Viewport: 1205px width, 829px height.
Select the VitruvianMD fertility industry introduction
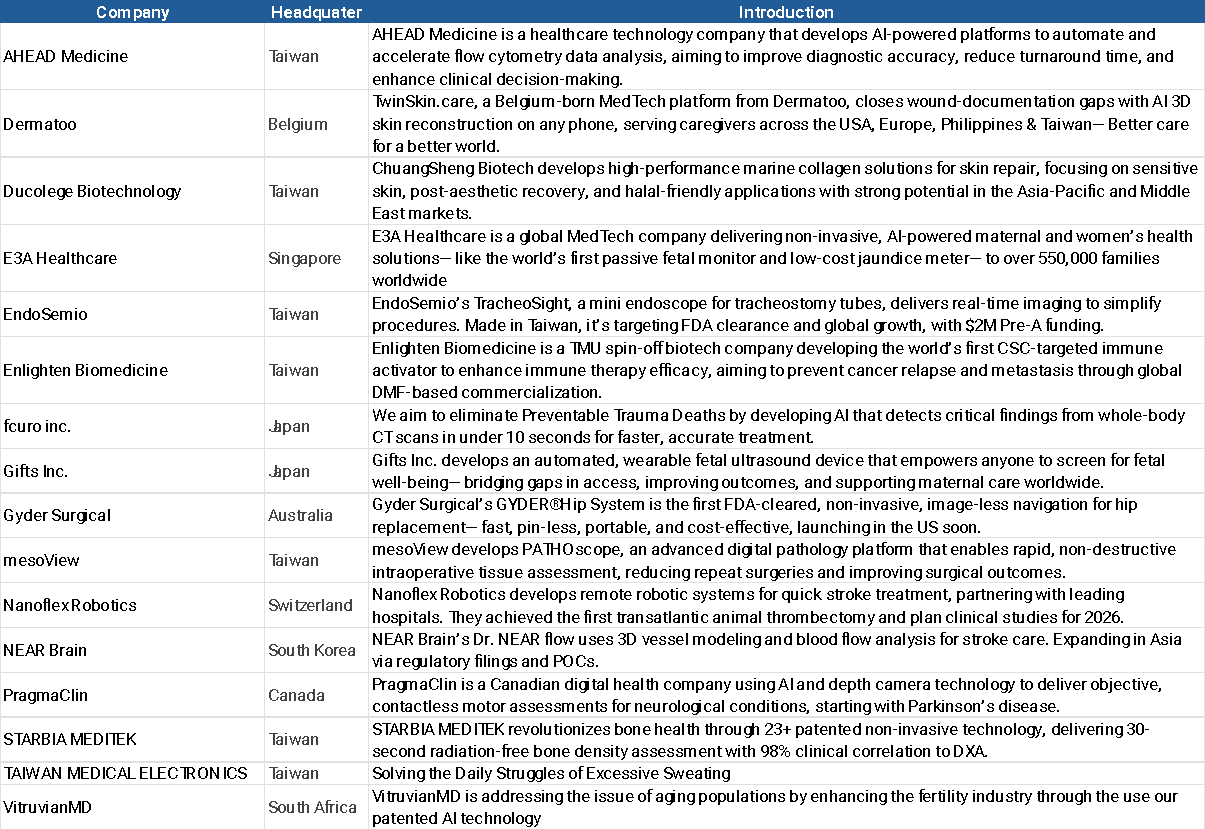[x=786, y=807]
